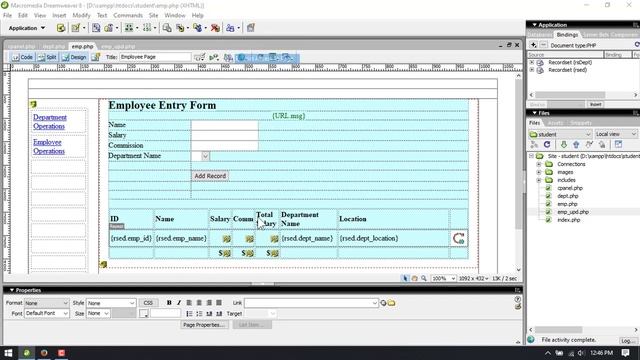Select the Zoom tool in the status bar
640x360 pixels.
click(424, 278)
